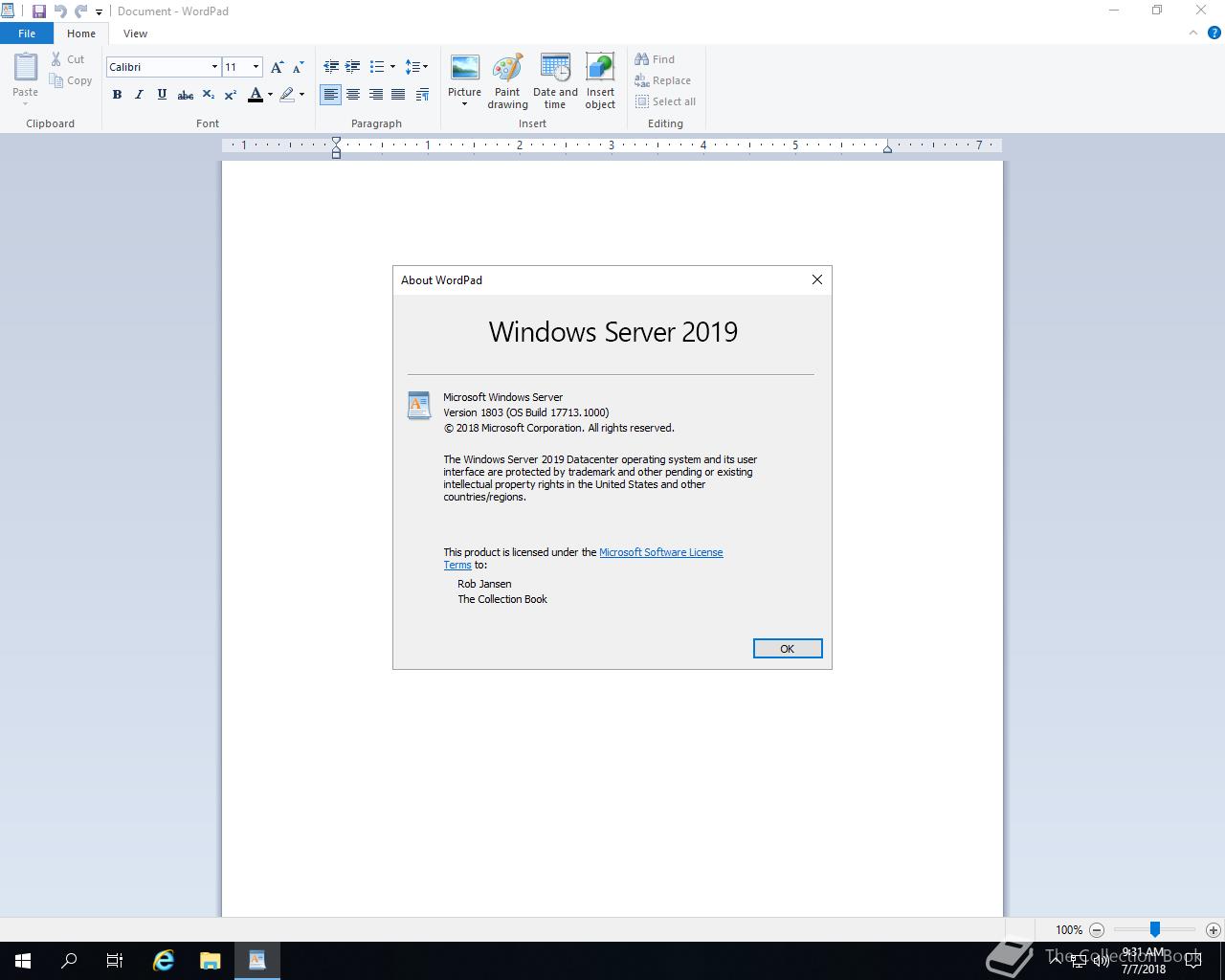
Task: Open the highlight color dropdown arrow
Action: click(x=301, y=95)
